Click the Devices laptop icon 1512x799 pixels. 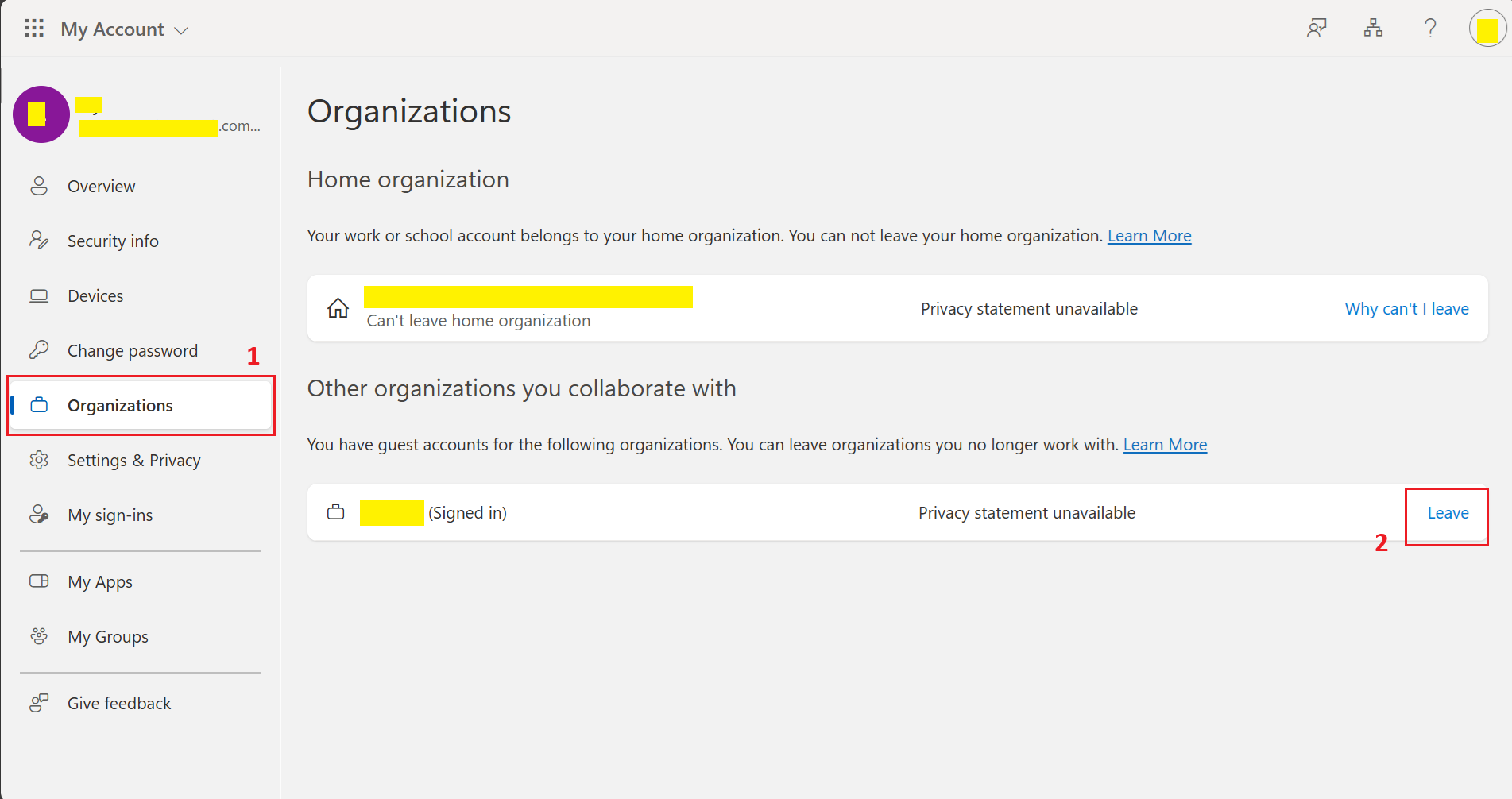tap(38, 295)
